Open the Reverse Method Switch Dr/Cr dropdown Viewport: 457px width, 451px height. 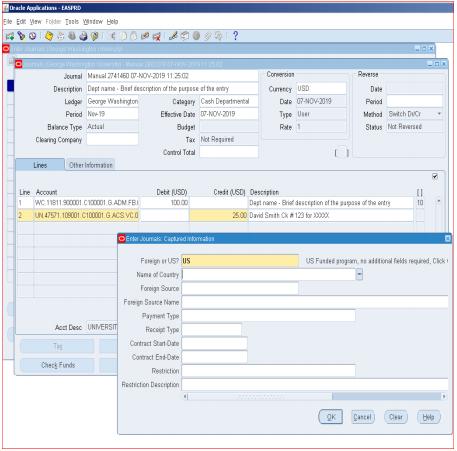coord(439,114)
